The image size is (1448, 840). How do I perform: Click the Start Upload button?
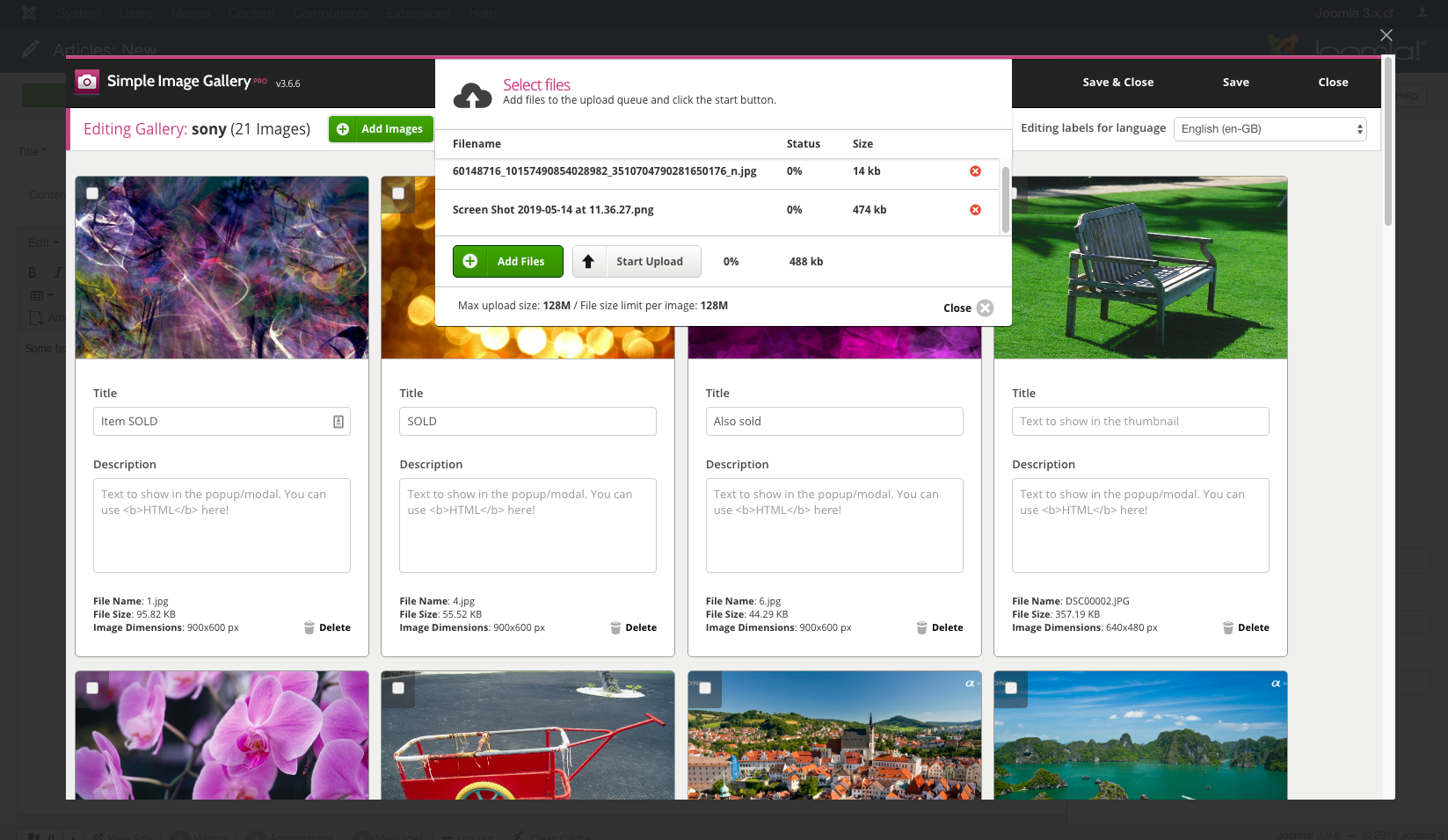(x=637, y=262)
